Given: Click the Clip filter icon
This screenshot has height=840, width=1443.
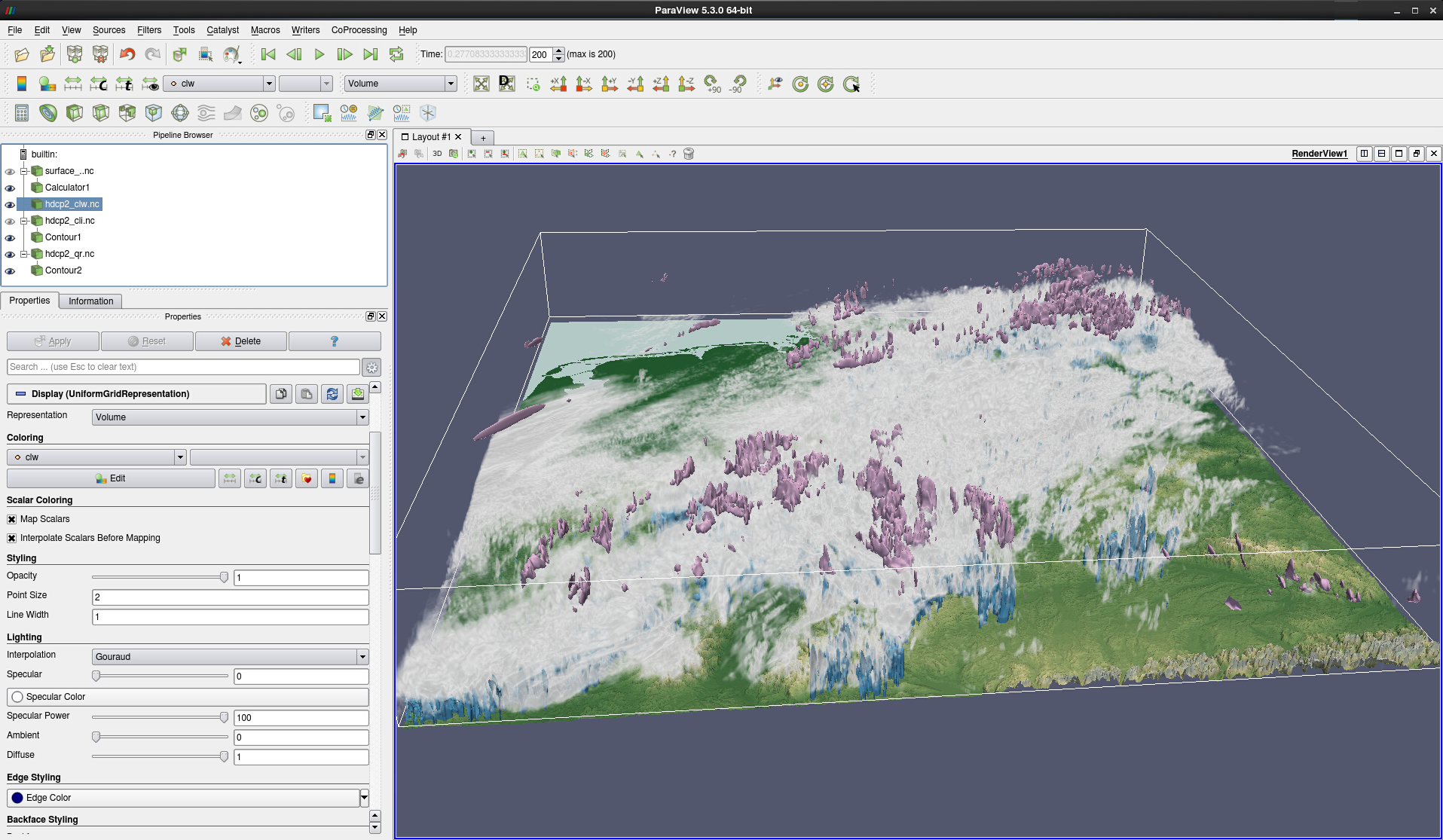Looking at the screenshot, I should pos(75,113).
